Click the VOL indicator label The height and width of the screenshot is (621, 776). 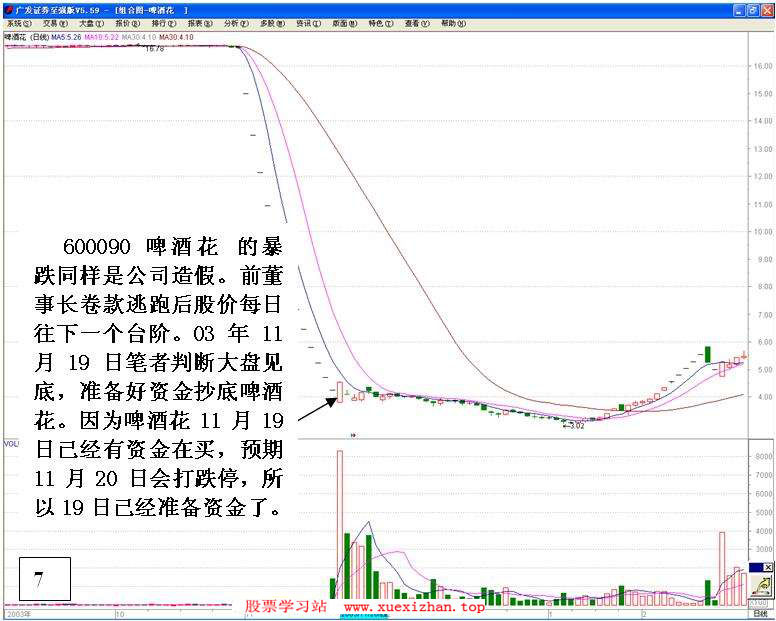pos(11,444)
